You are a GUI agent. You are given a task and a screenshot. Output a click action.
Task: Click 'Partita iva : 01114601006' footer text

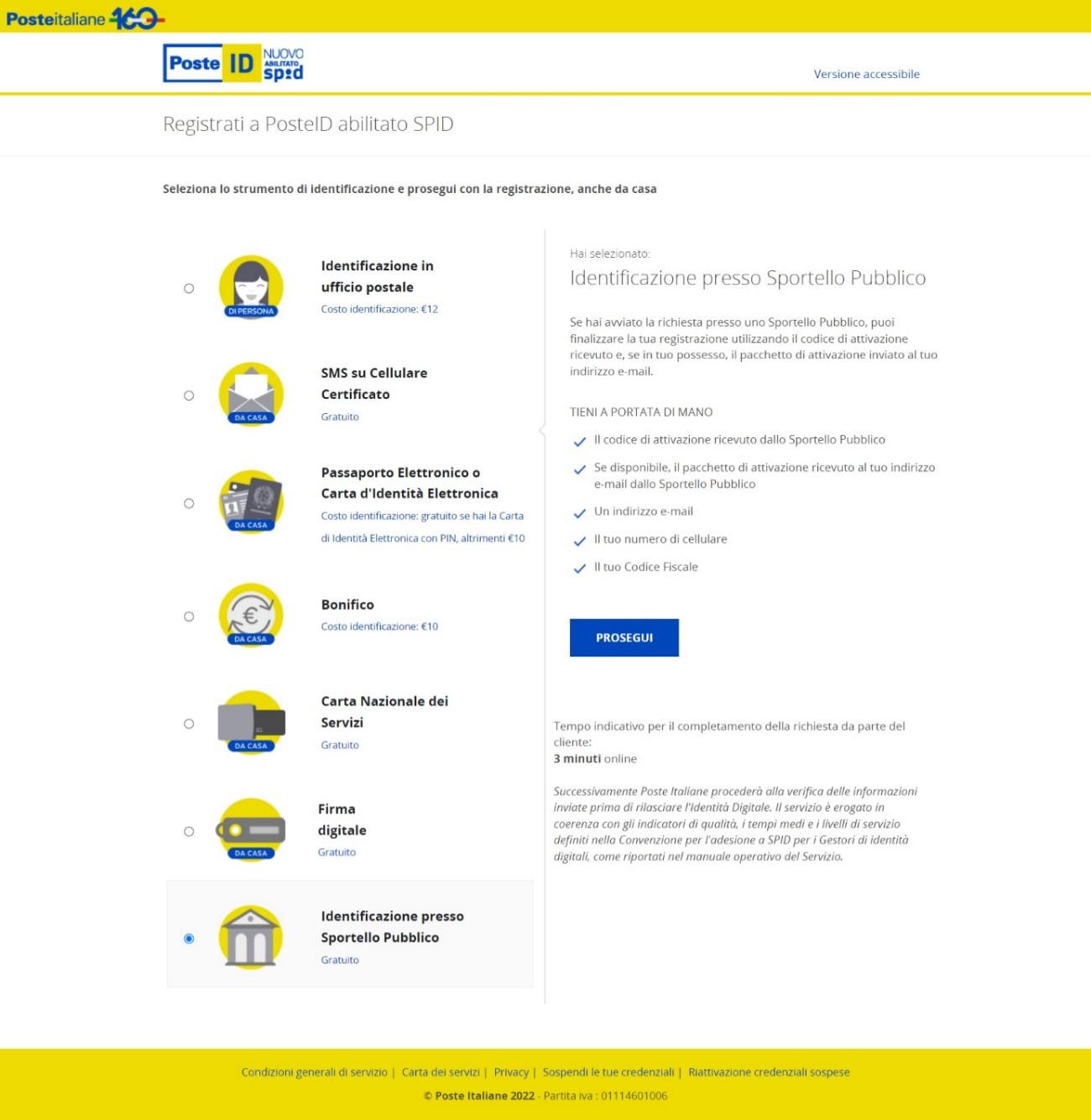click(606, 1096)
